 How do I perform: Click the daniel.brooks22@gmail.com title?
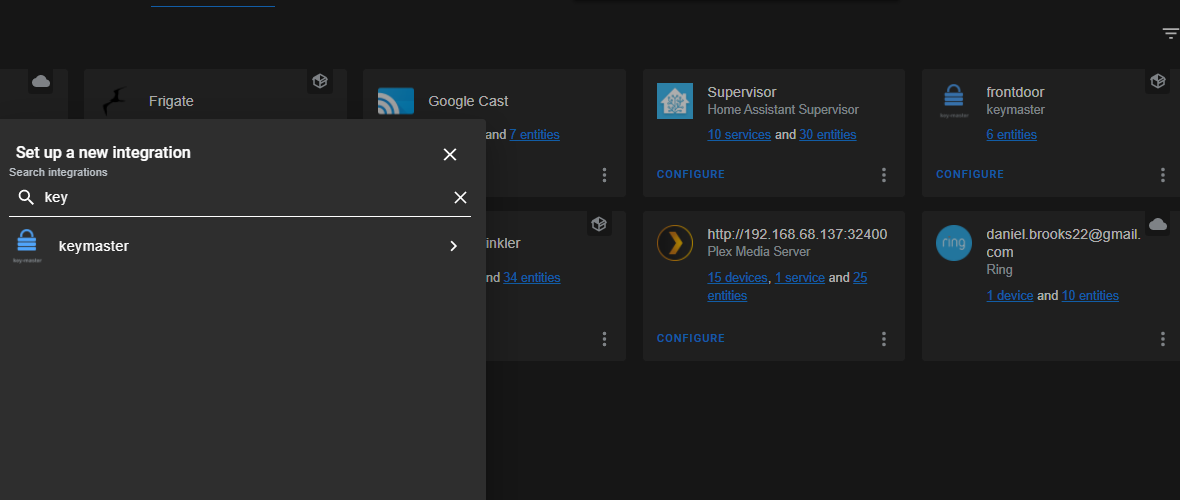click(x=1063, y=242)
